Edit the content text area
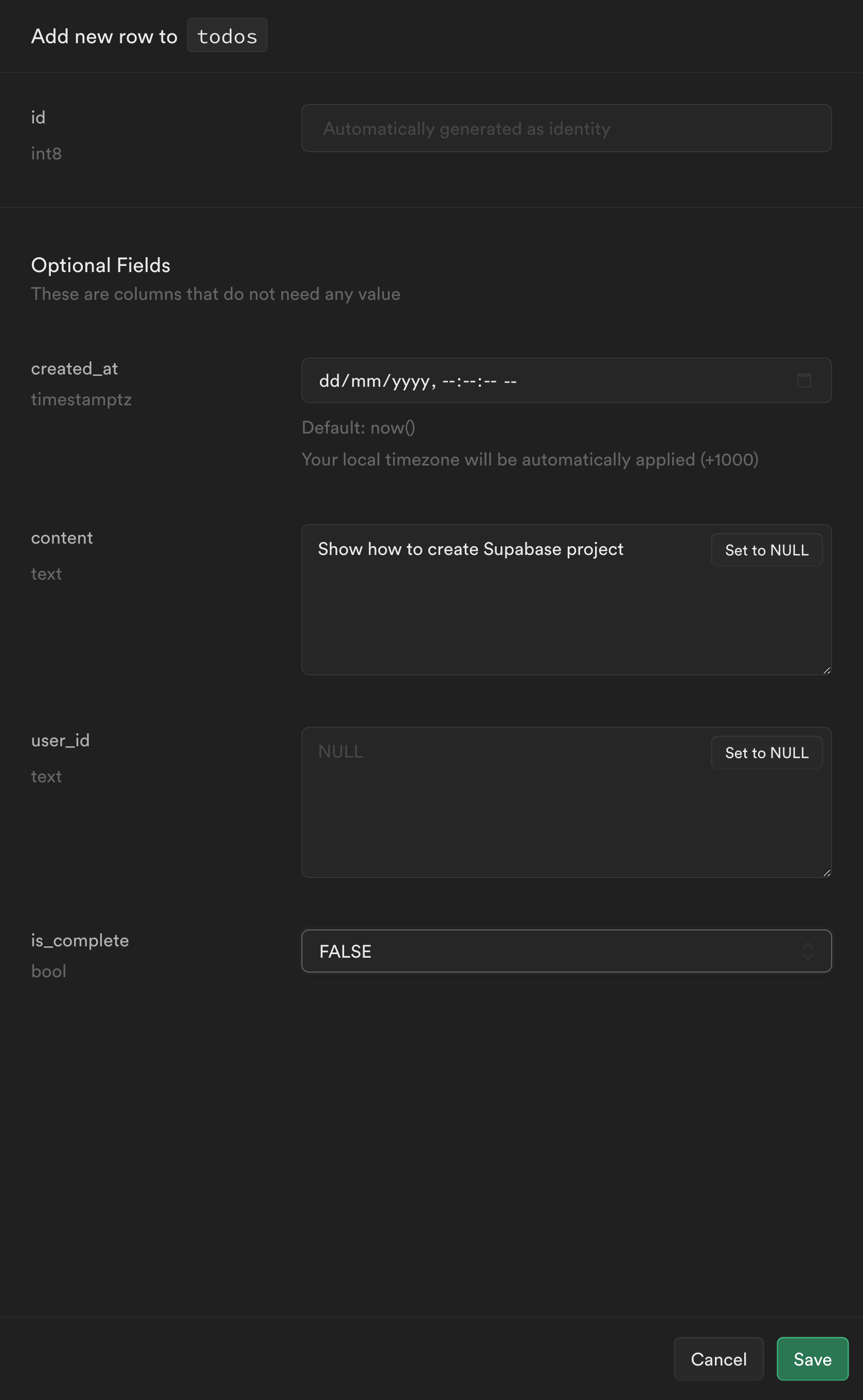The width and height of the screenshot is (863, 1400). click(566, 599)
